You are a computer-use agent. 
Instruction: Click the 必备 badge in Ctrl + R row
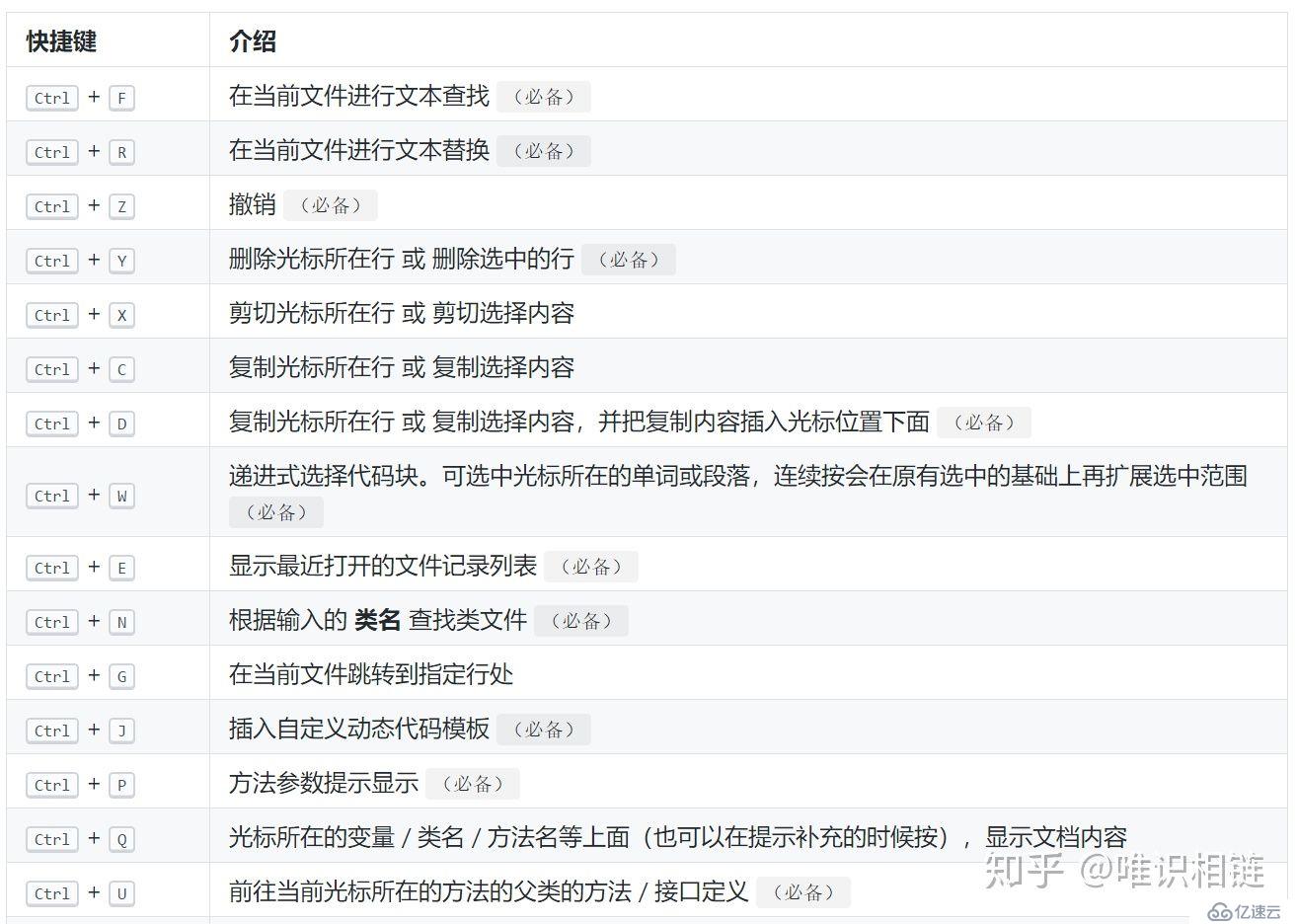544,151
